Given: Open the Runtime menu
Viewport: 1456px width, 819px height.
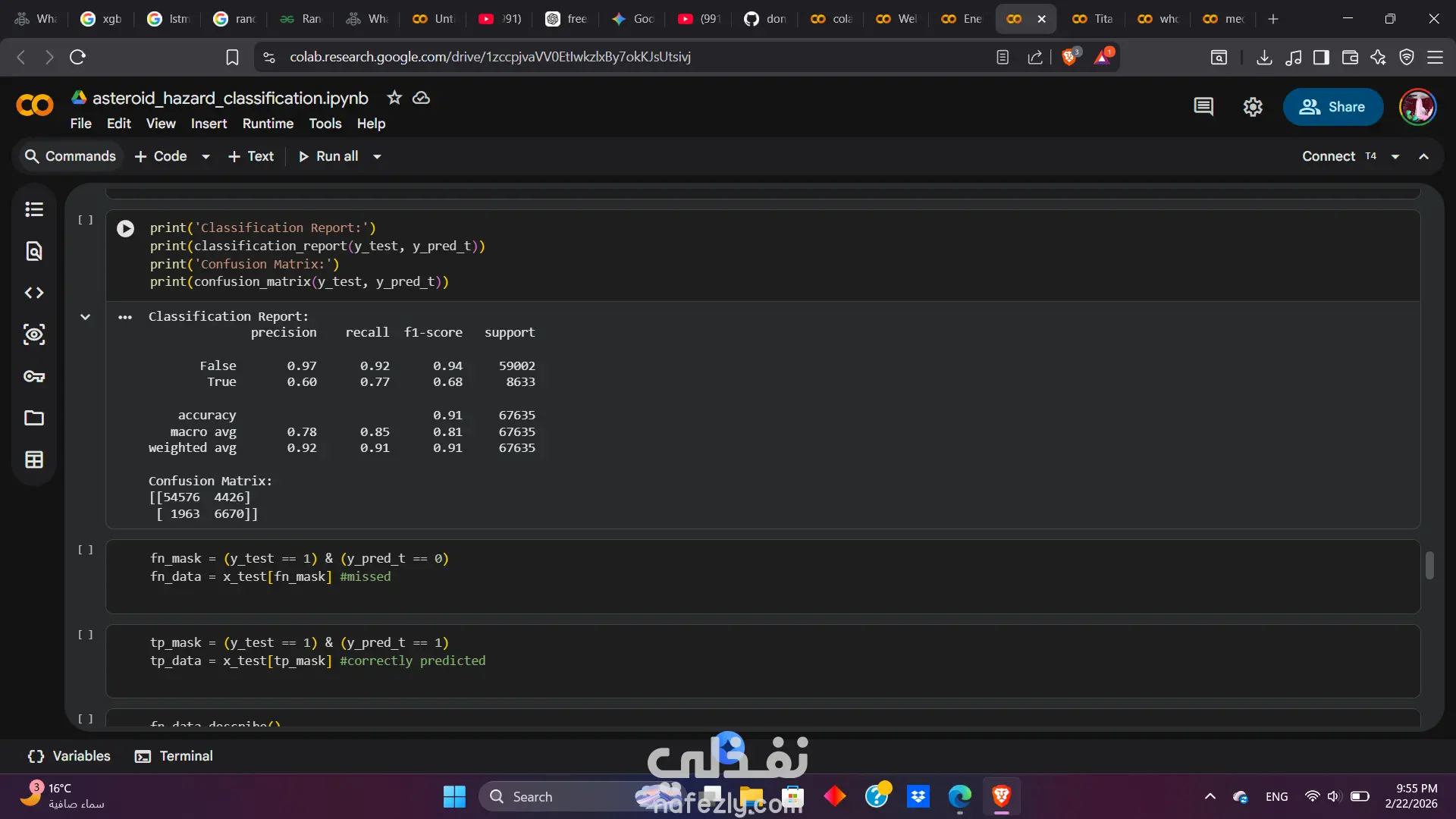Looking at the screenshot, I should [x=268, y=124].
